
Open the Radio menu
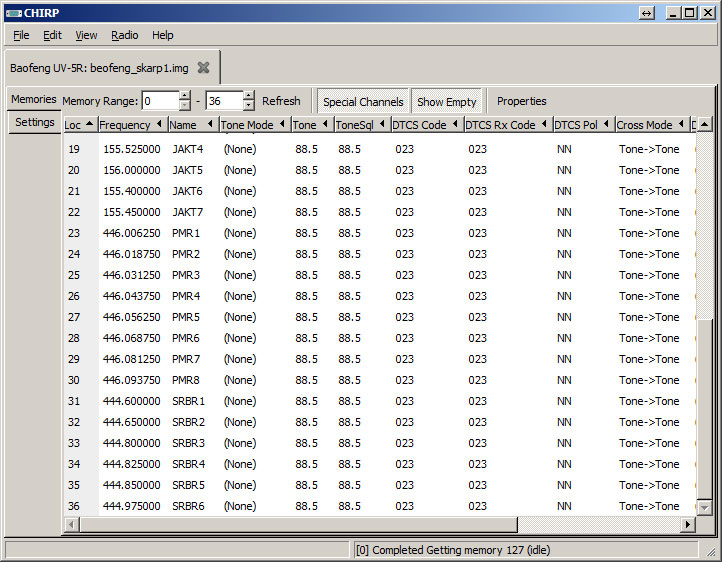tap(125, 35)
